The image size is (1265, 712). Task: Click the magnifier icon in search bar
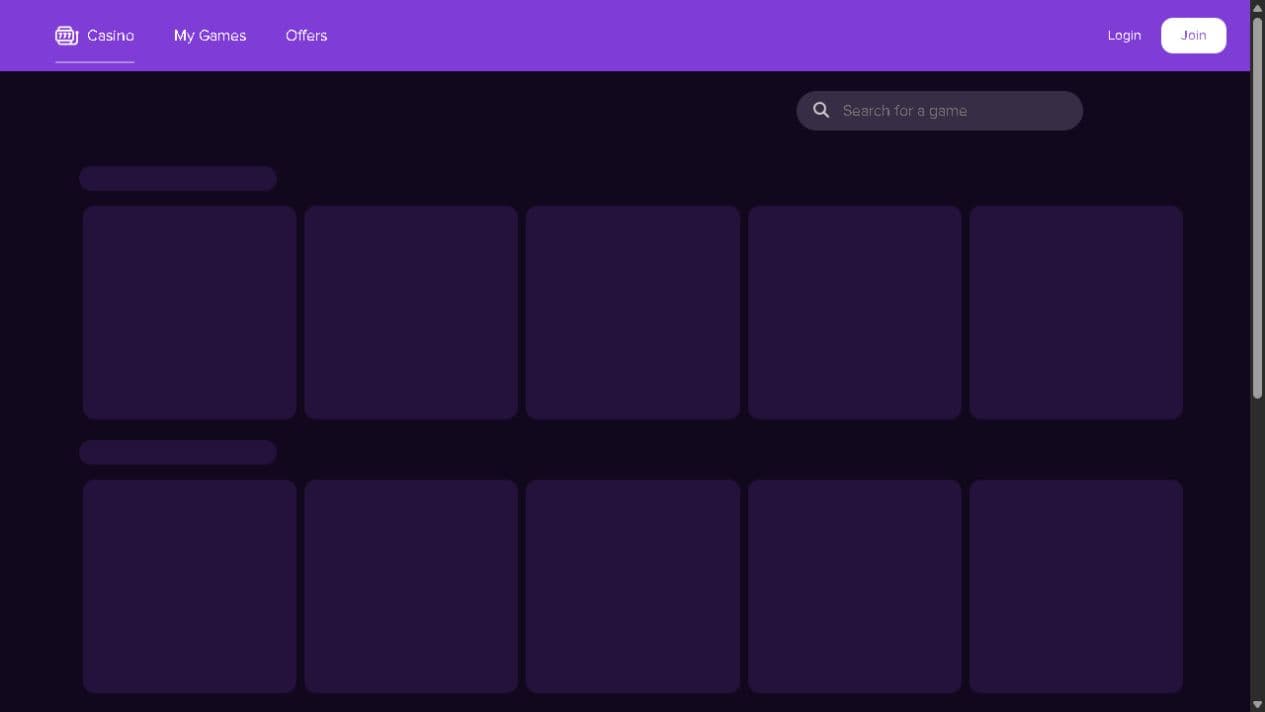tap(821, 110)
